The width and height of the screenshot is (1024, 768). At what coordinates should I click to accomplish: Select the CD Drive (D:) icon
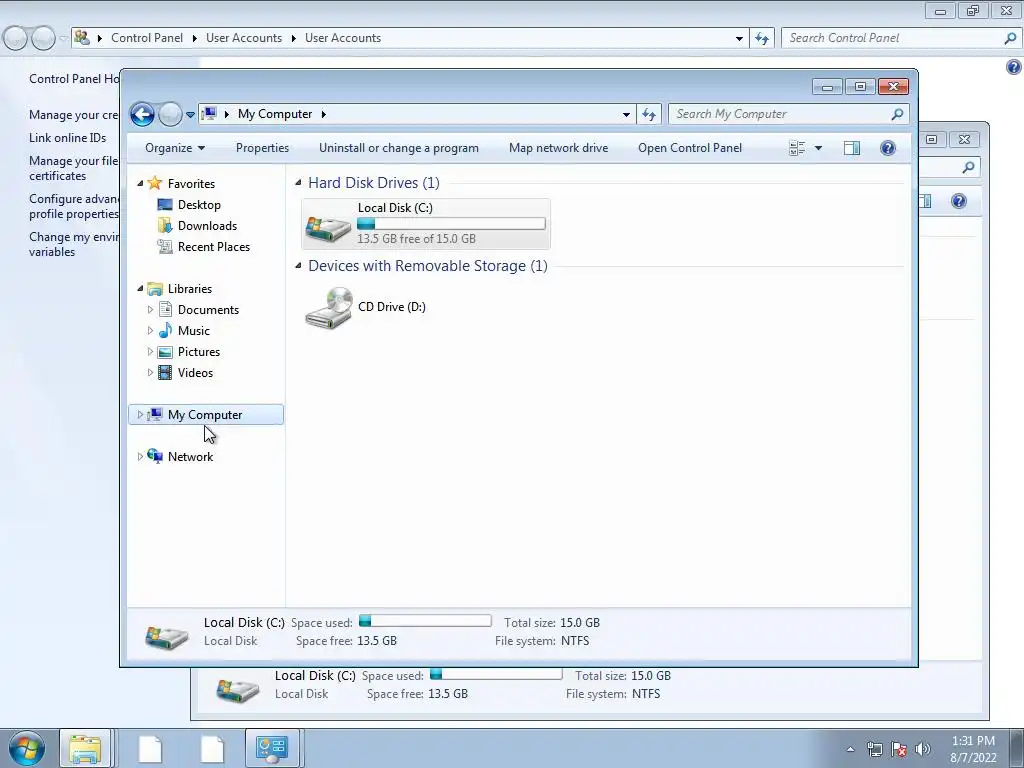click(329, 308)
